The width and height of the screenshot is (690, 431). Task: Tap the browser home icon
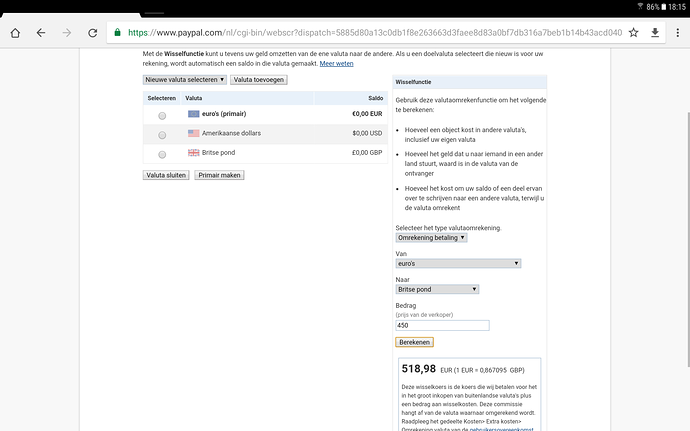click(16, 32)
